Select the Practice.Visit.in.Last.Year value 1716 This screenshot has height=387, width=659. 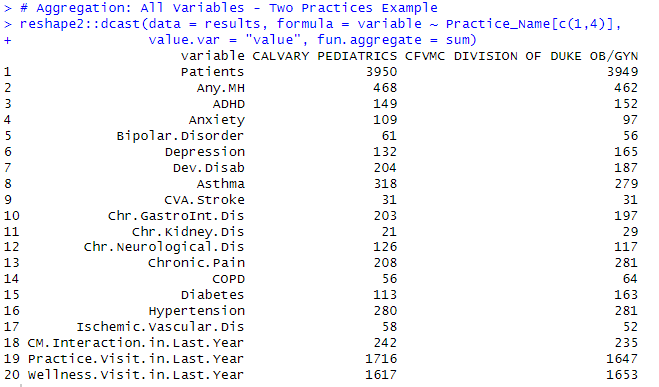click(x=381, y=358)
